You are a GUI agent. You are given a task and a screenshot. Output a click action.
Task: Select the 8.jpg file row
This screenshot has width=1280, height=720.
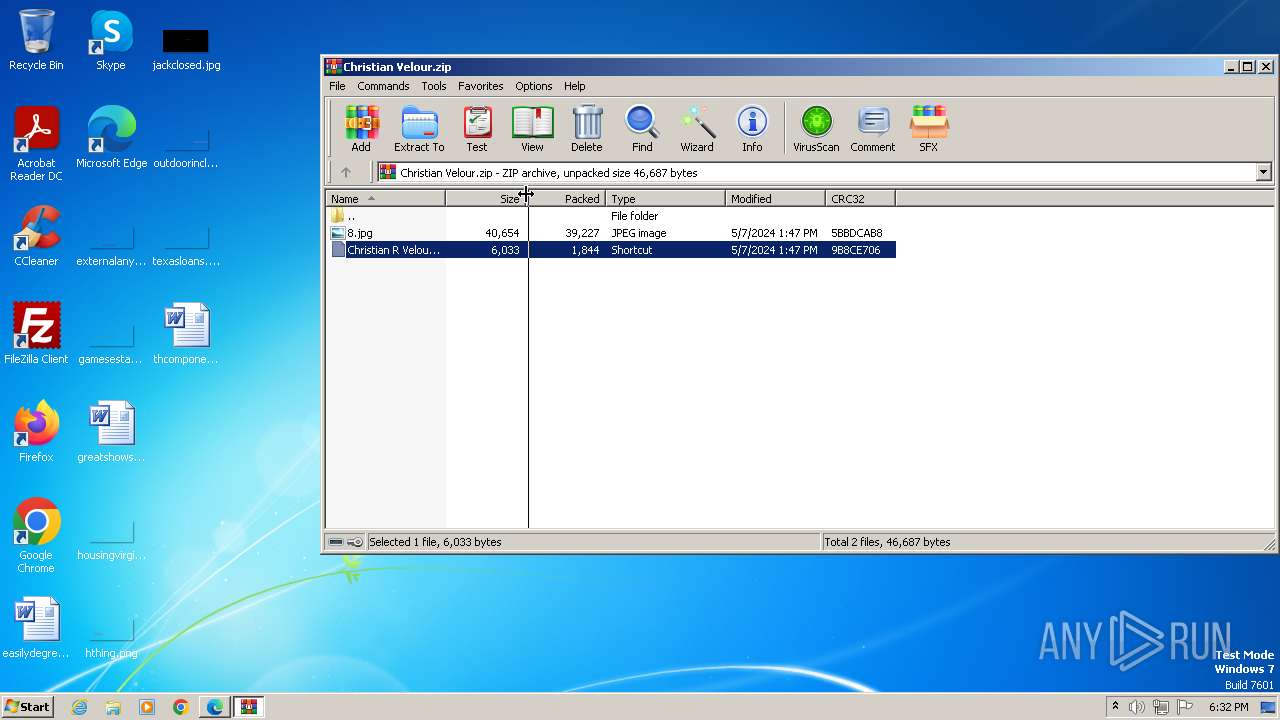pos(611,233)
